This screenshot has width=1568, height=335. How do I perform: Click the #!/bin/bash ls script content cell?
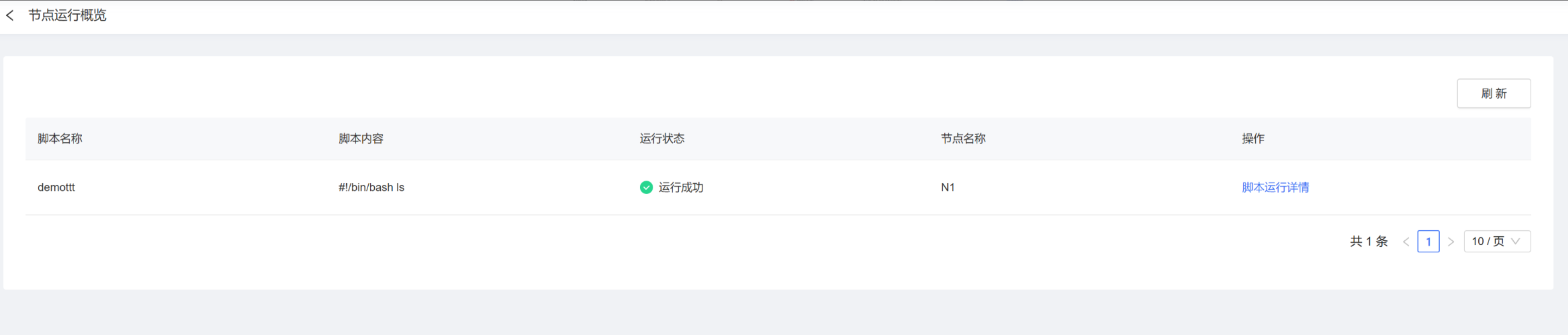371,187
